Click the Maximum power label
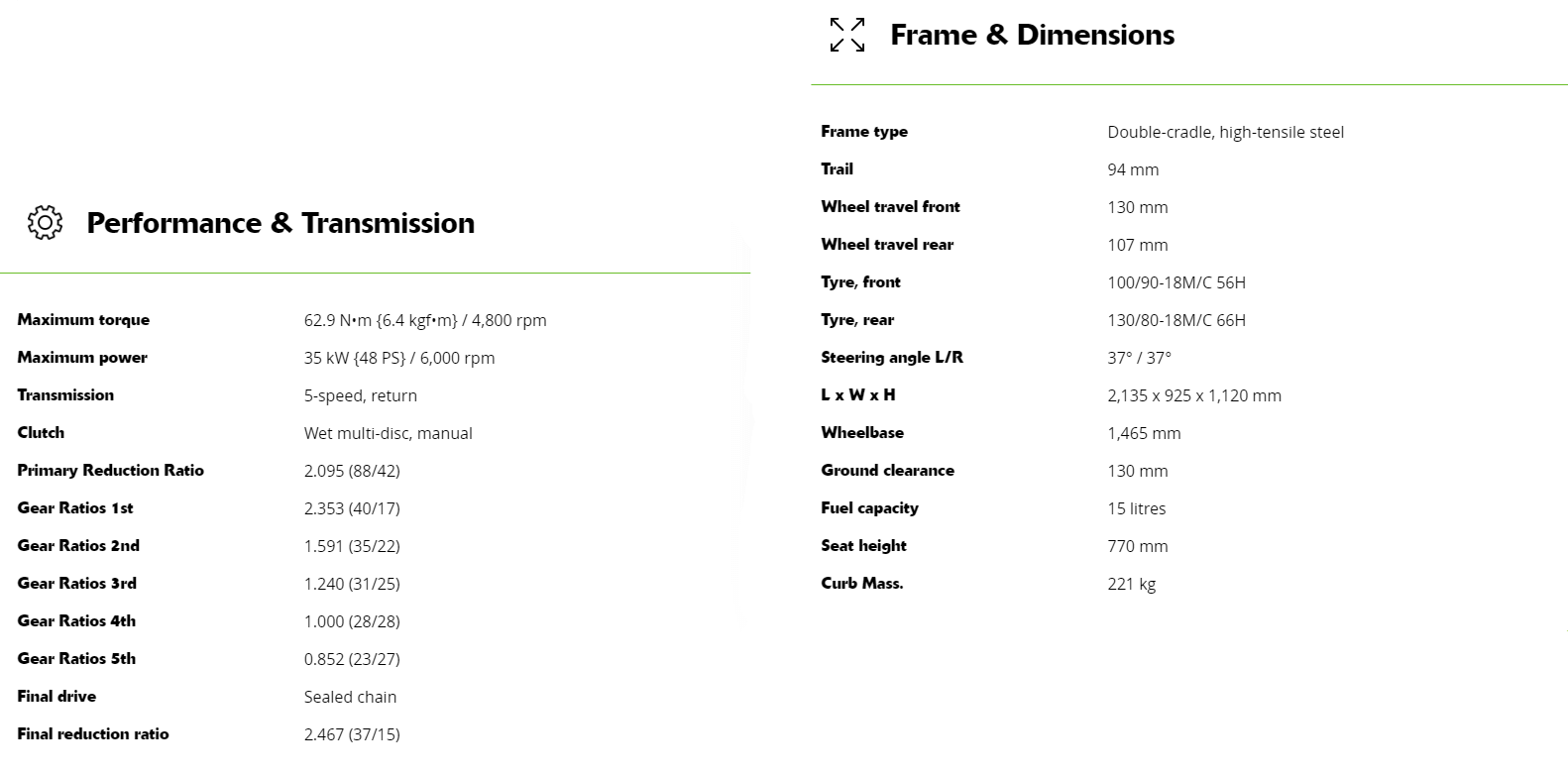 (82, 358)
